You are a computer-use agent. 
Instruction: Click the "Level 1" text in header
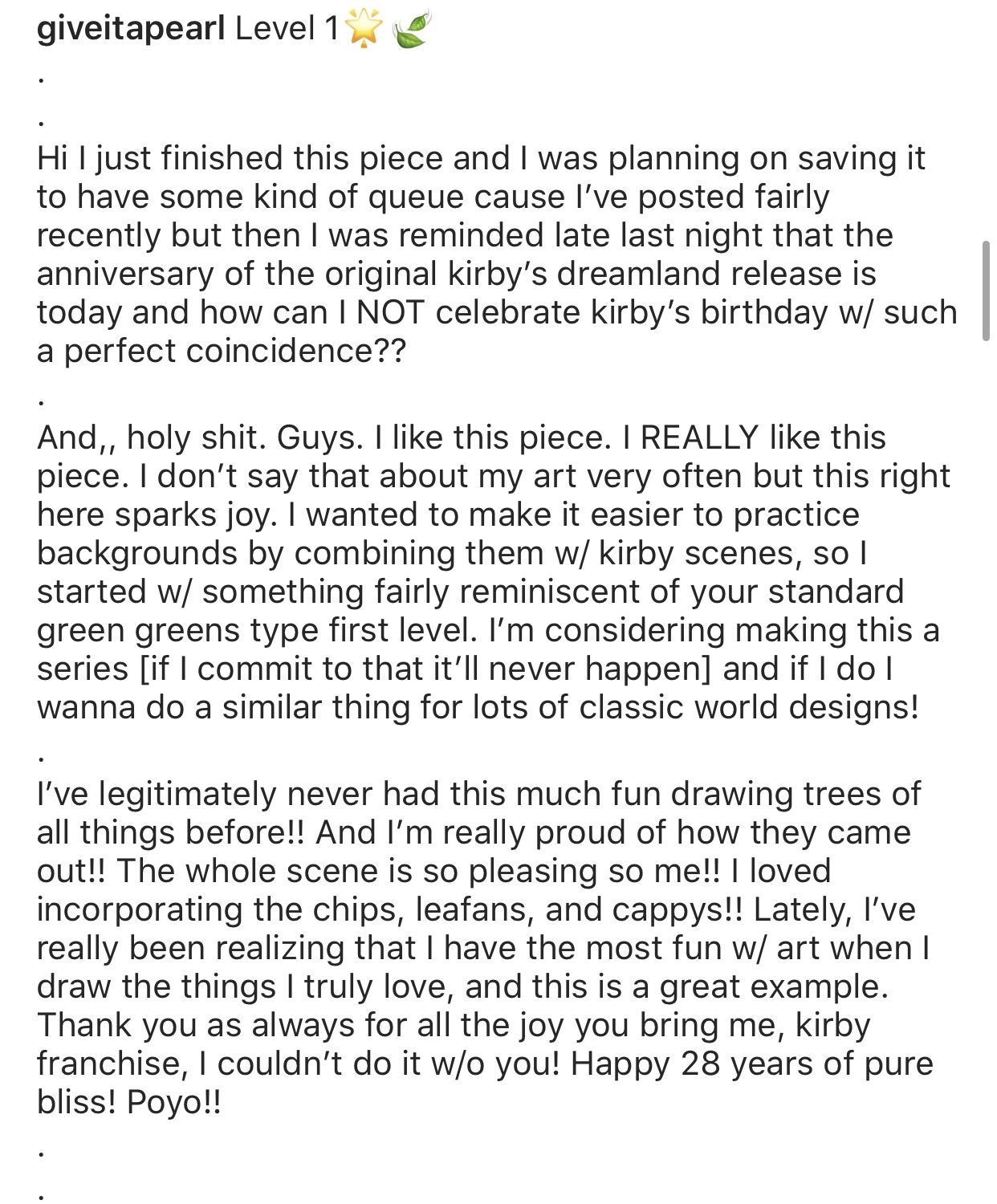287,29
